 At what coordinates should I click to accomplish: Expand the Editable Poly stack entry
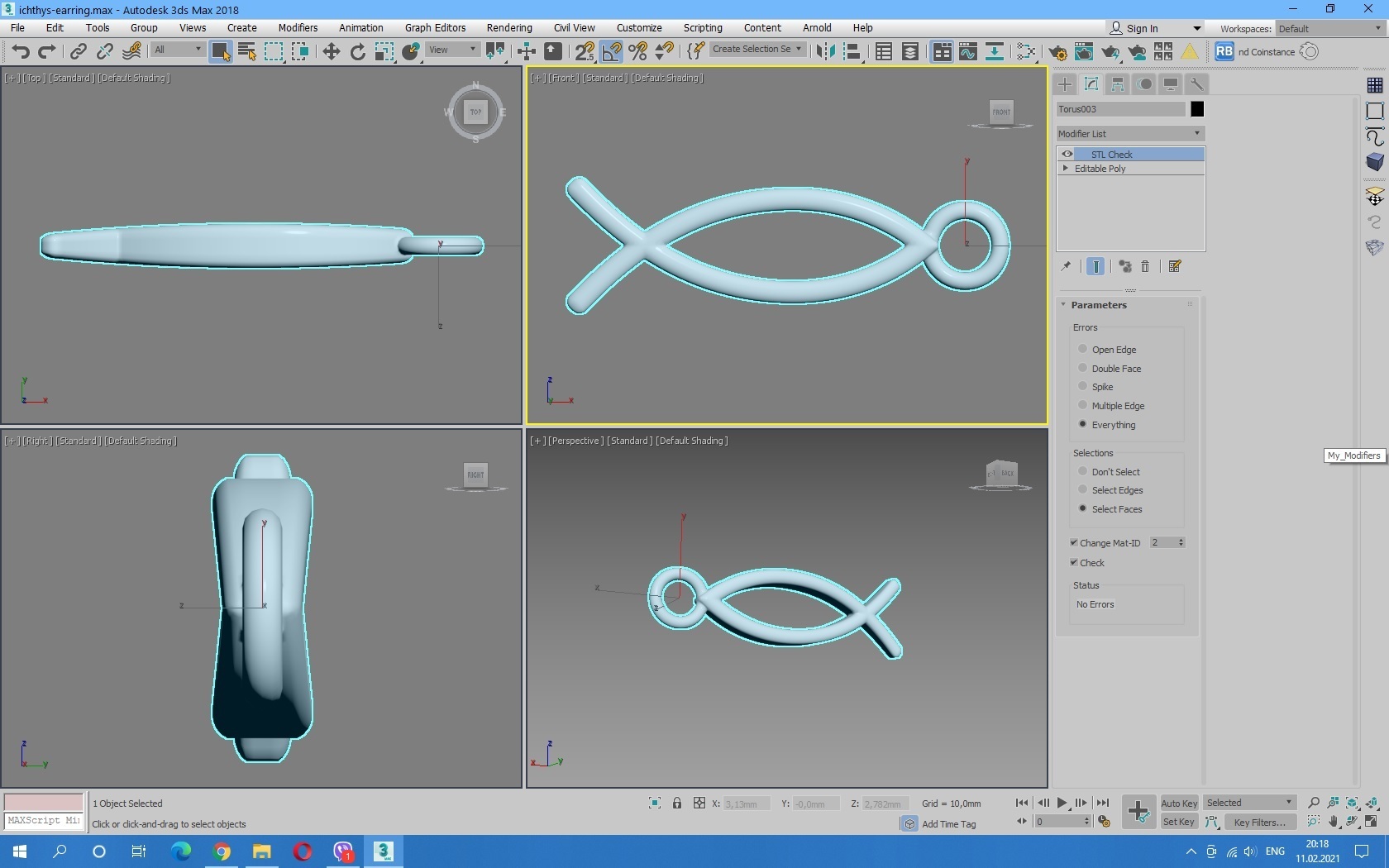click(x=1066, y=169)
